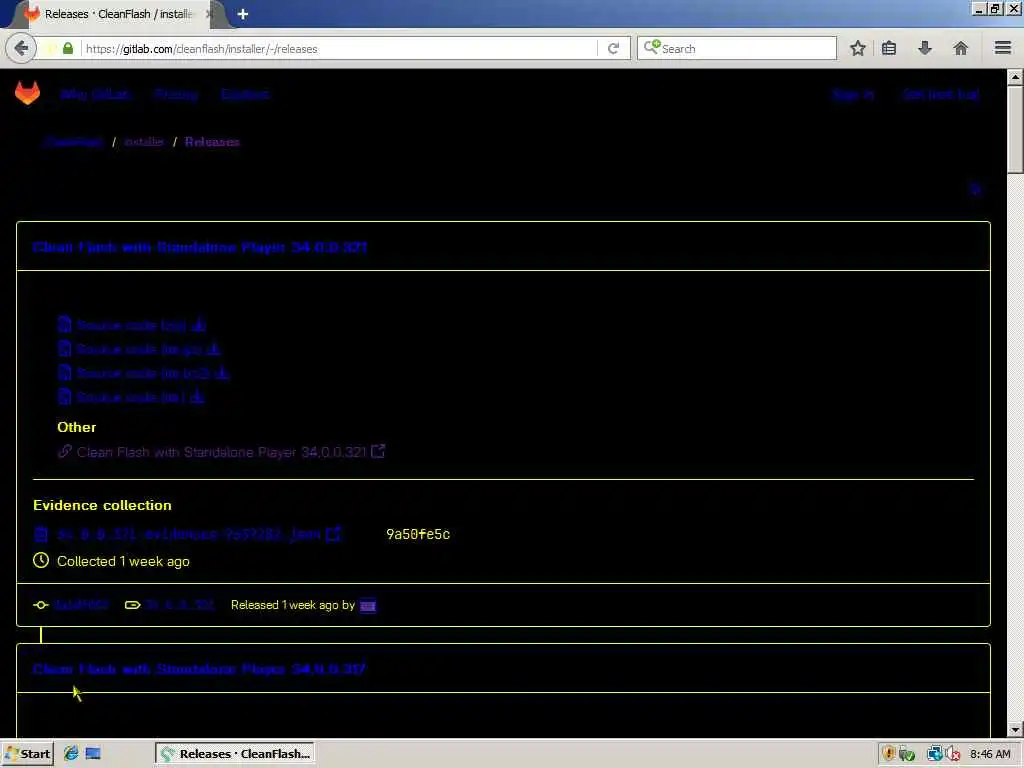Viewport: 1024px width, 768px height.
Task: Click the Sign in link
Action: pos(853,95)
